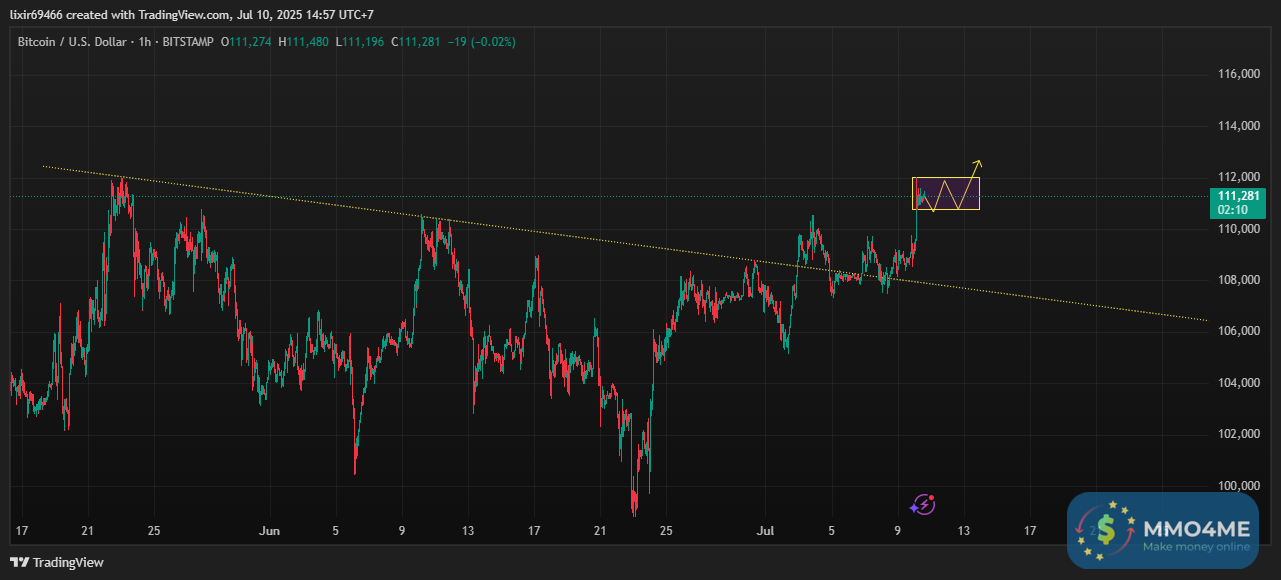Click the yellow rectangle consolidation zone
This screenshot has width=1281, height=580.
point(945,193)
